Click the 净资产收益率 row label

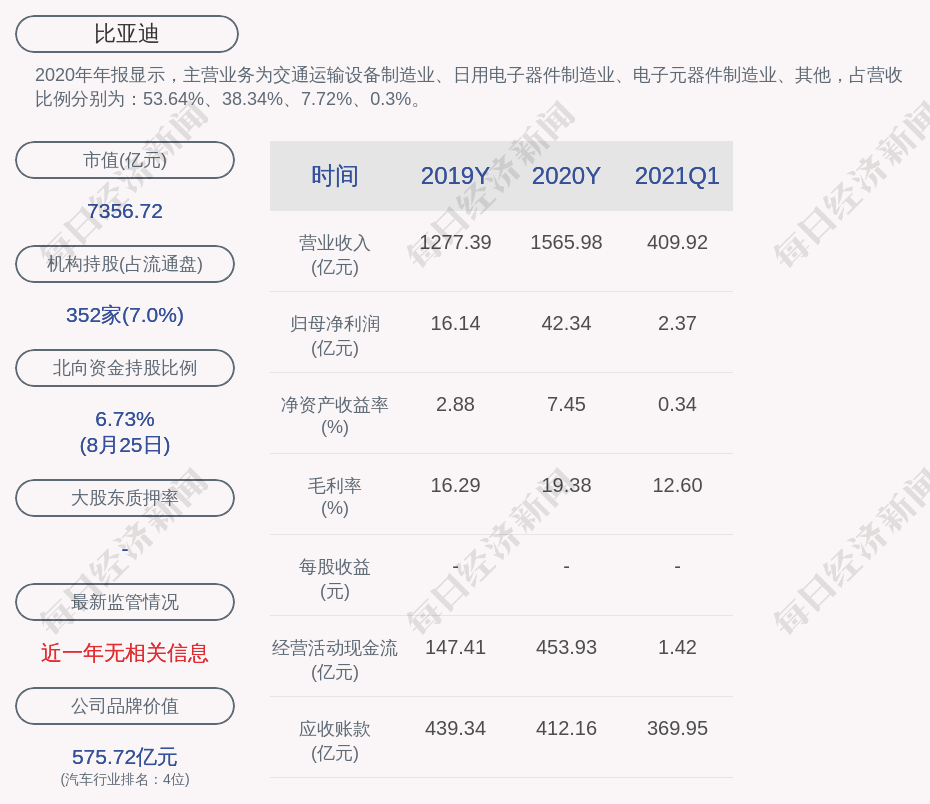[x=335, y=416]
